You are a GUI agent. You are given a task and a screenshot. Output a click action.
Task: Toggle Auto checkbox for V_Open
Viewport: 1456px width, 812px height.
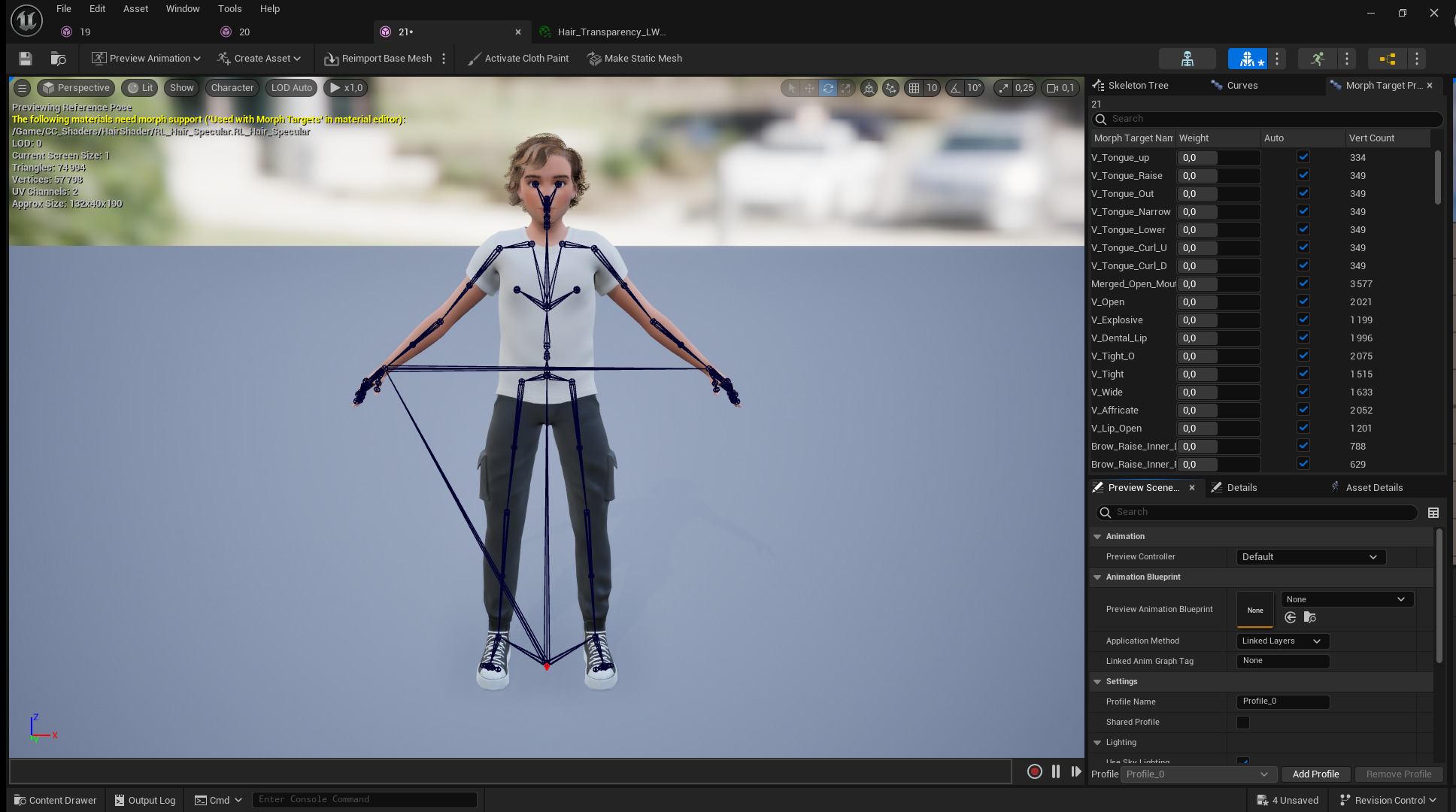point(1303,301)
